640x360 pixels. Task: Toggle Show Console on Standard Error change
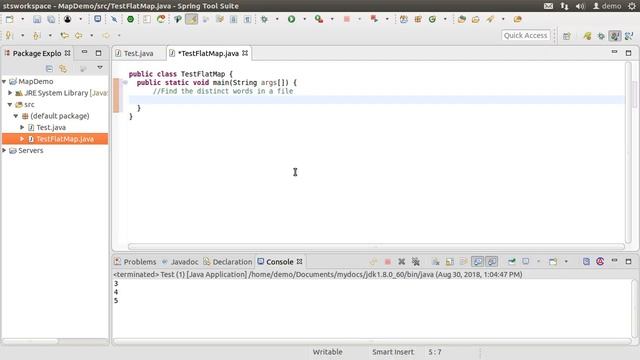(x=492, y=262)
